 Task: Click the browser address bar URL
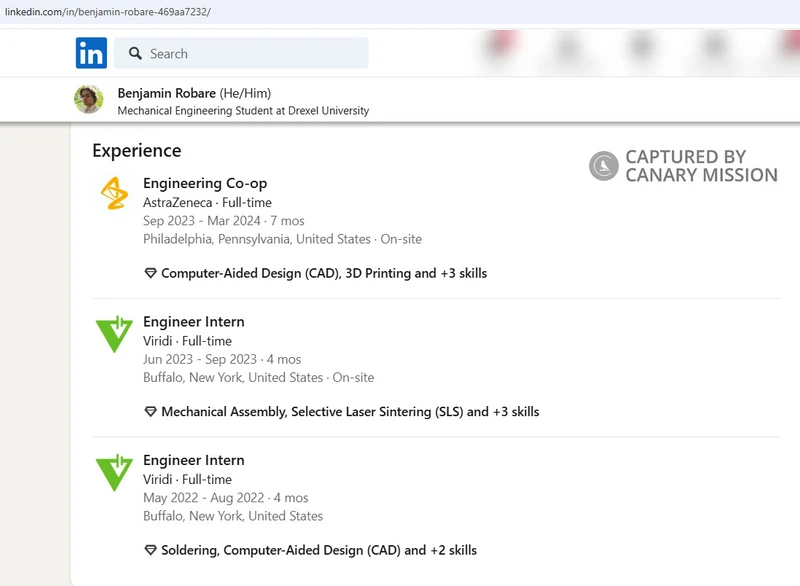[108, 12]
